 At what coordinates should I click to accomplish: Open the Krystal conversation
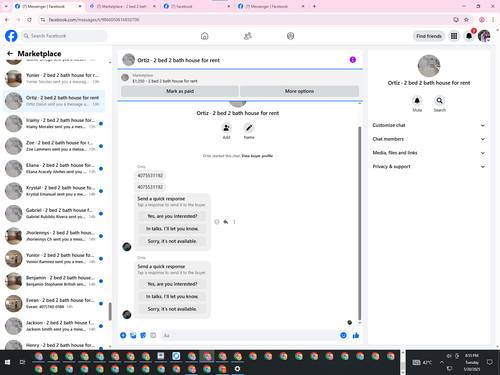[54, 191]
